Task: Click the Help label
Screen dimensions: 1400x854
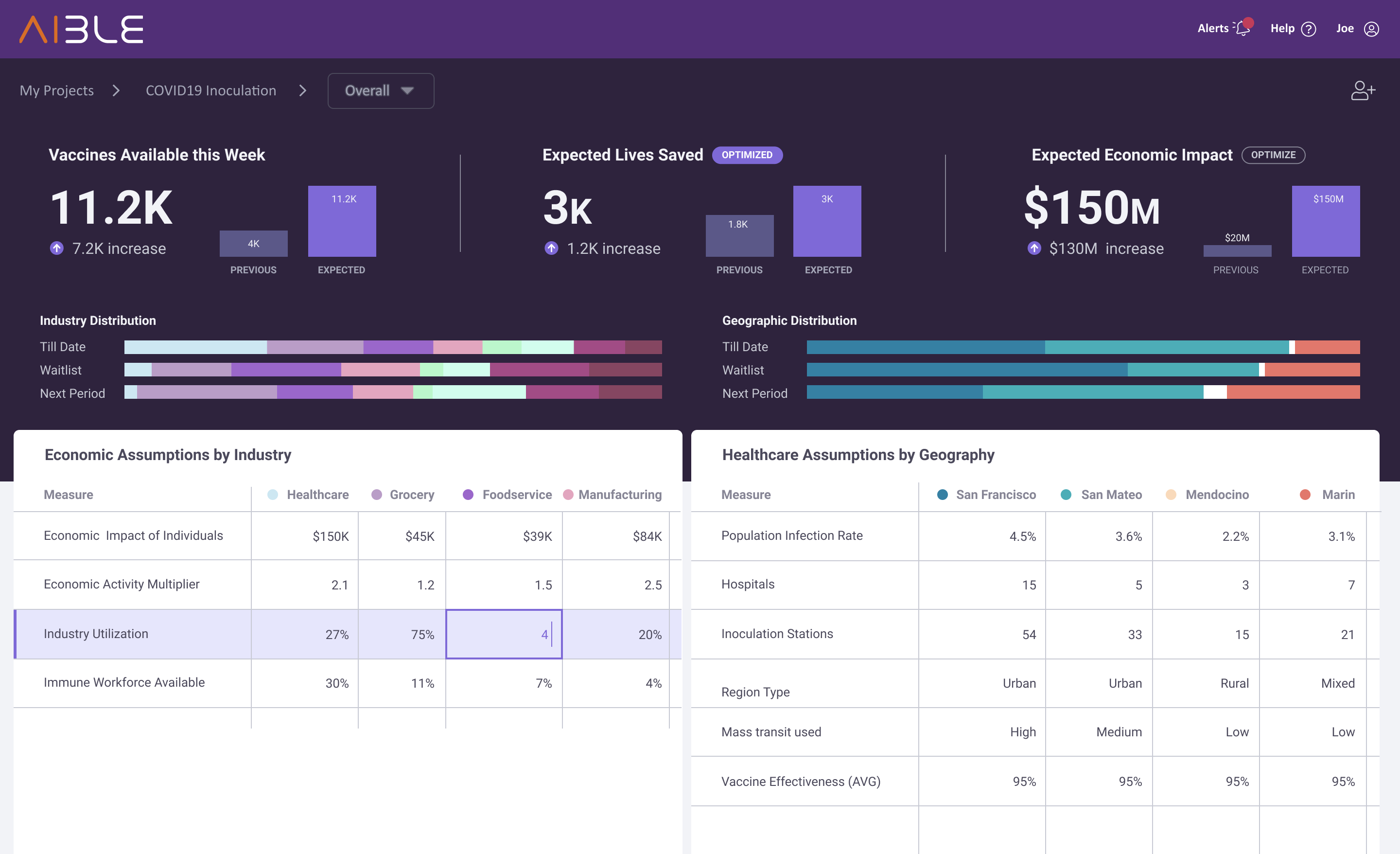Action: point(1282,28)
